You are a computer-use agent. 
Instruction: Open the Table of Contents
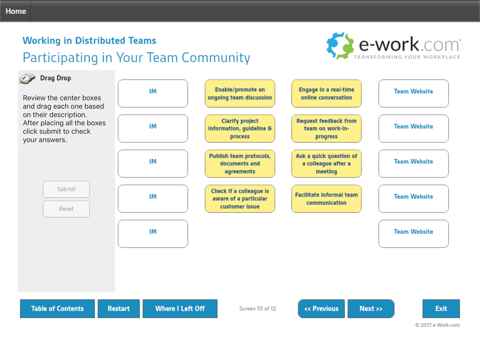pyautogui.click(x=57, y=309)
